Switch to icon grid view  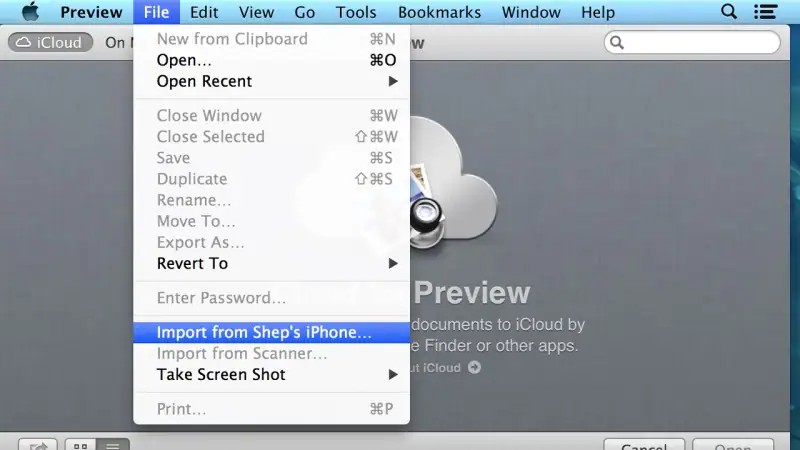[x=81, y=445]
